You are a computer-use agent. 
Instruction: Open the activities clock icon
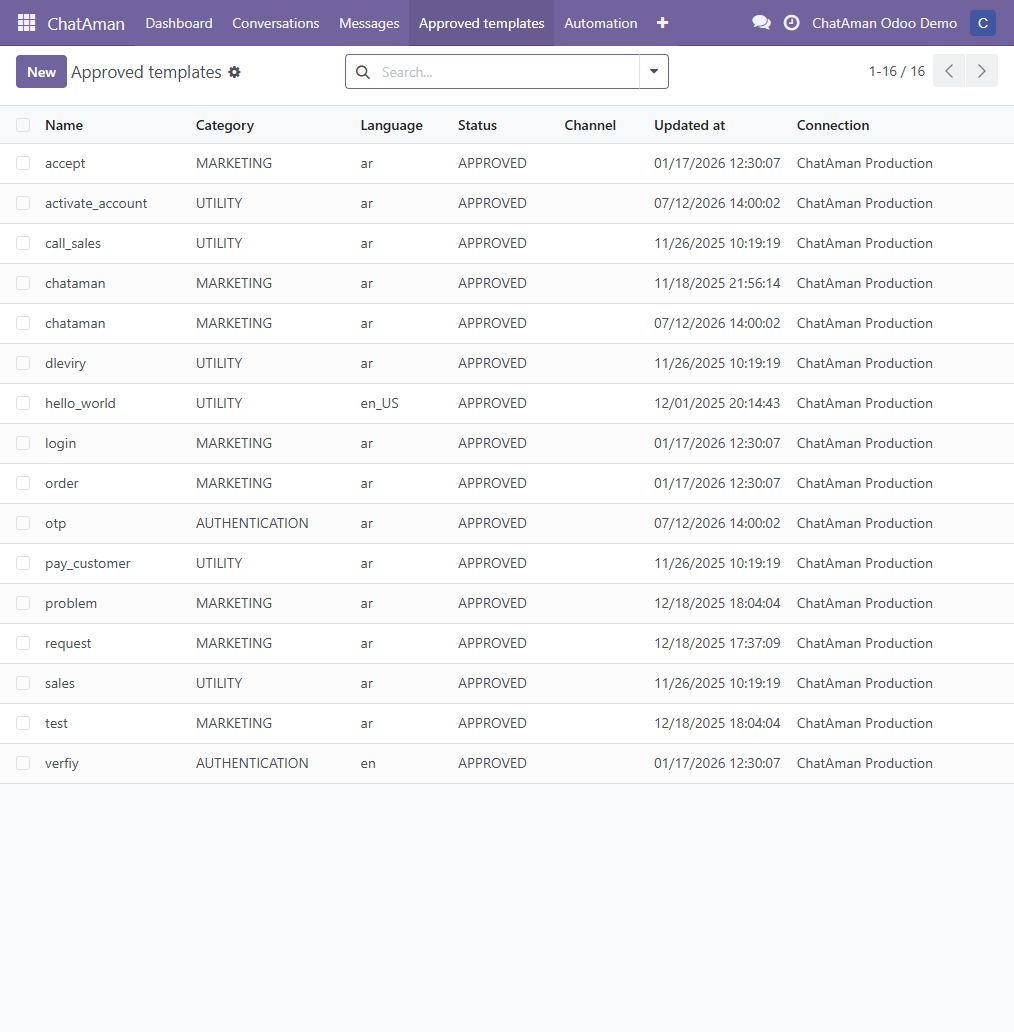[792, 23]
